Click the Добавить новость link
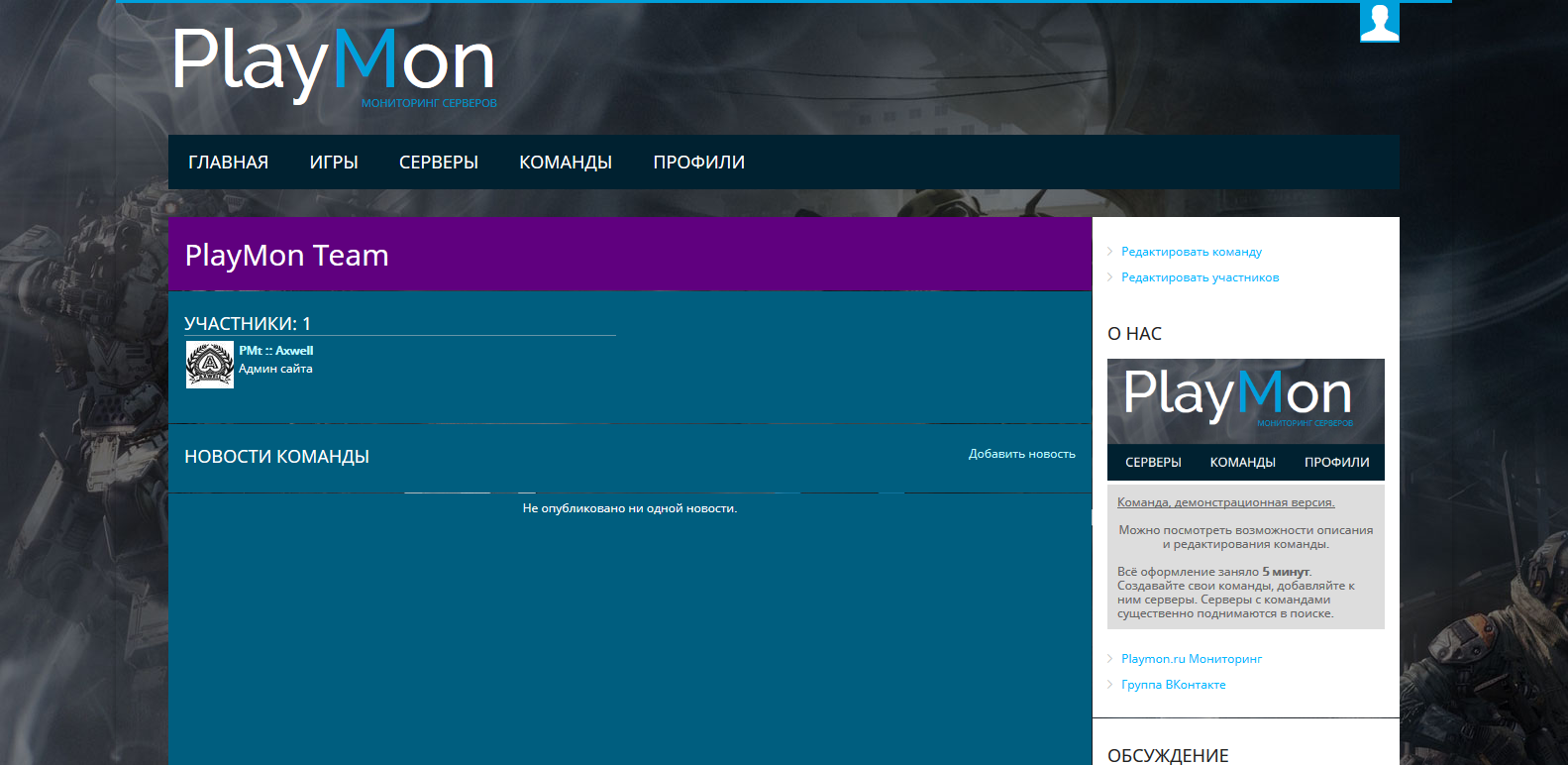Image resolution: width=1568 pixels, height=765 pixels. [1021, 454]
